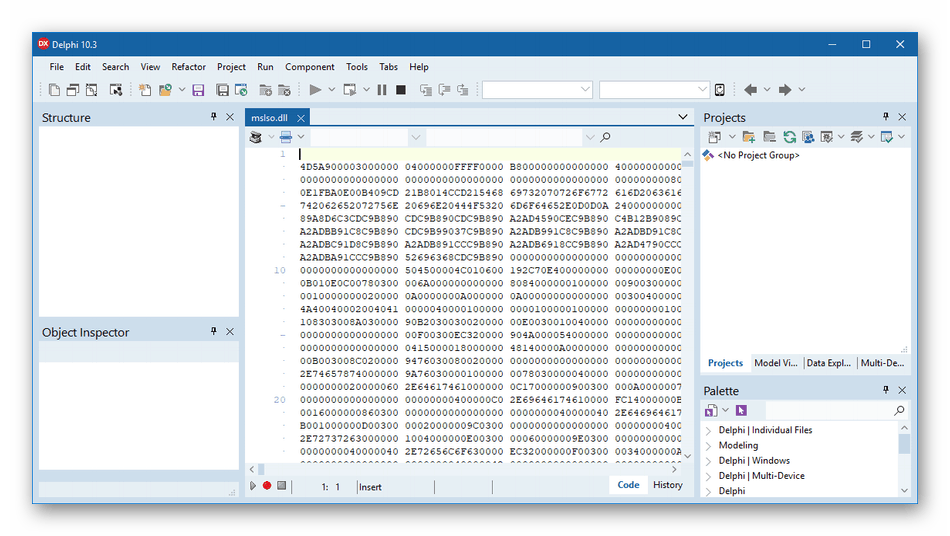Click Remove Project folder icon in Projects
Screen dimensions: 950x536
(769, 137)
